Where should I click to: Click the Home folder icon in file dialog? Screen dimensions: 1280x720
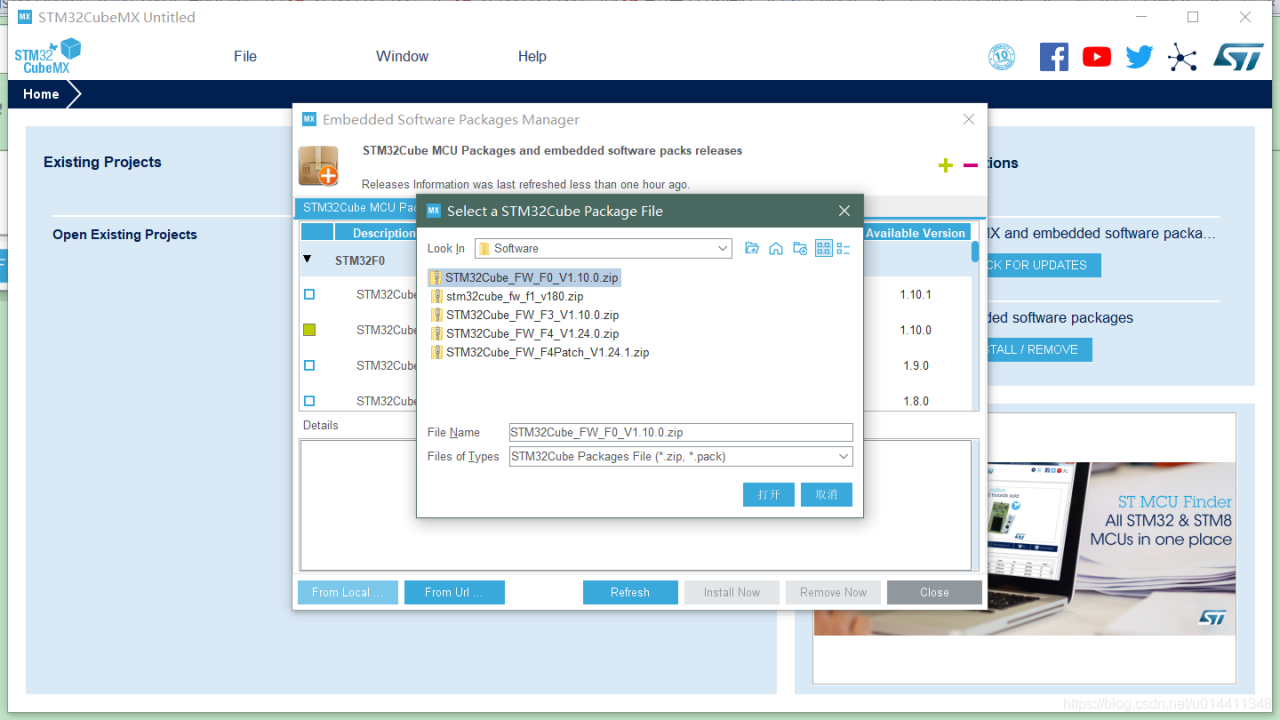pos(776,248)
